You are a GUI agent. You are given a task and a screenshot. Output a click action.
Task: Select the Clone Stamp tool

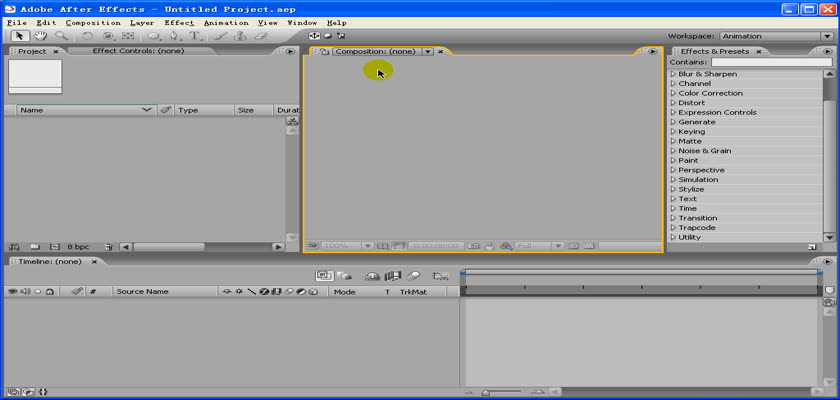tap(240, 36)
